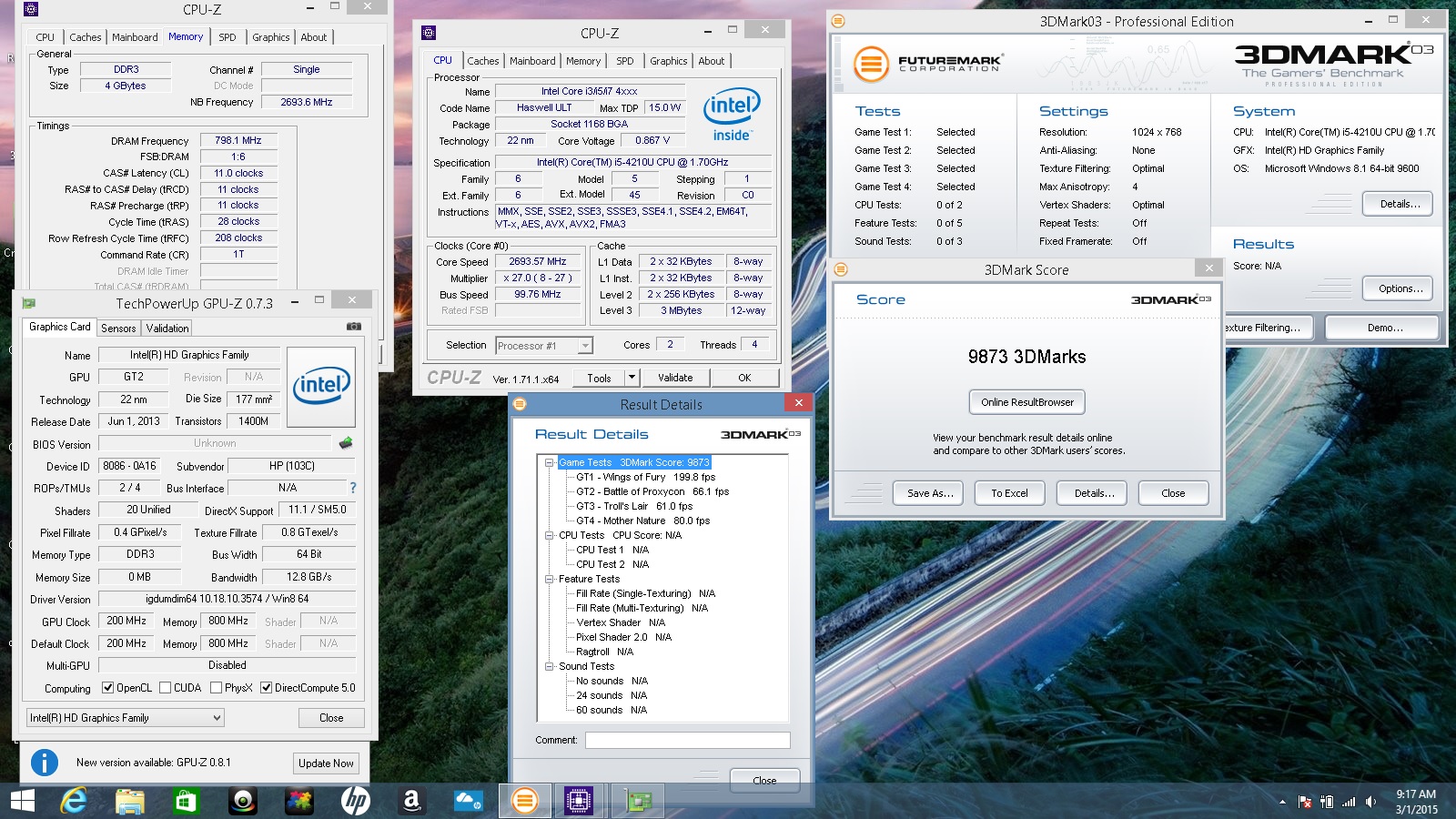Click Close button in GPU-Z
The image size is (1456, 819).
tap(331, 718)
